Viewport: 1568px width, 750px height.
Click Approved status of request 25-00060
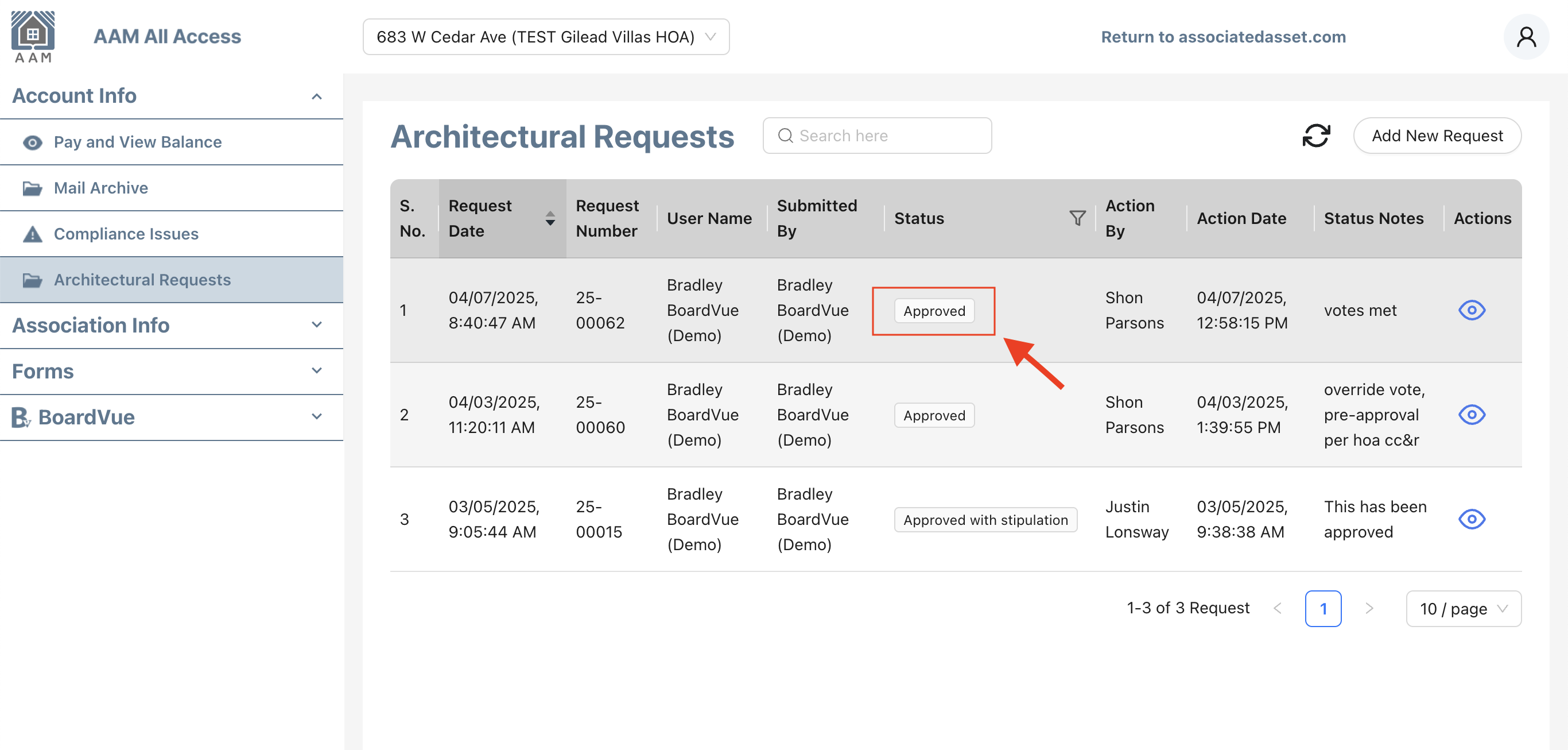(x=934, y=415)
